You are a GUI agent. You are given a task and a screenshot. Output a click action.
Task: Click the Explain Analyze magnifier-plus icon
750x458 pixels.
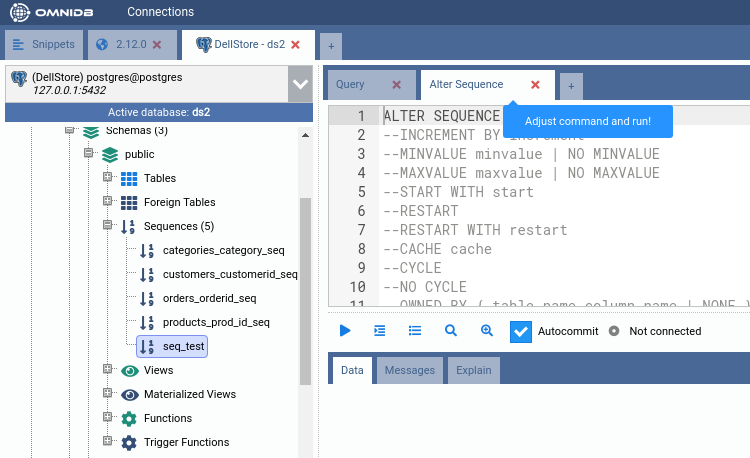487,331
